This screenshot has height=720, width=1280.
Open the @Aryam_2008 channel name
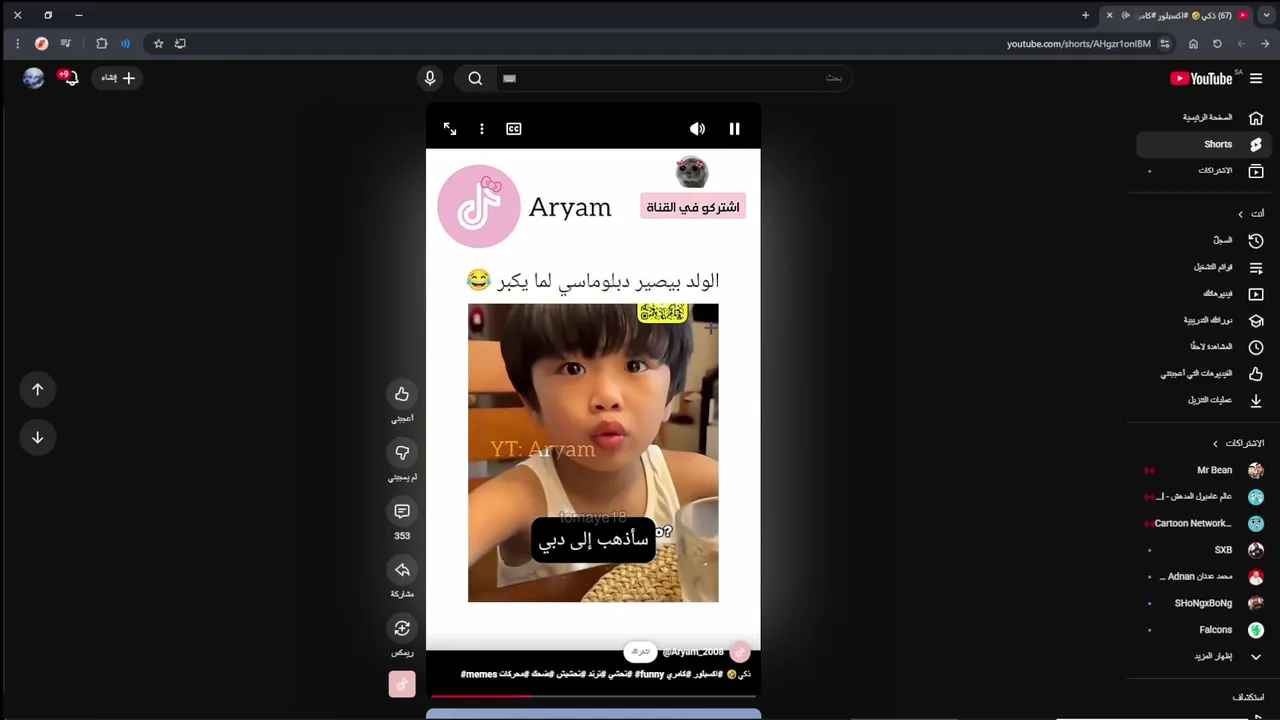tap(693, 652)
